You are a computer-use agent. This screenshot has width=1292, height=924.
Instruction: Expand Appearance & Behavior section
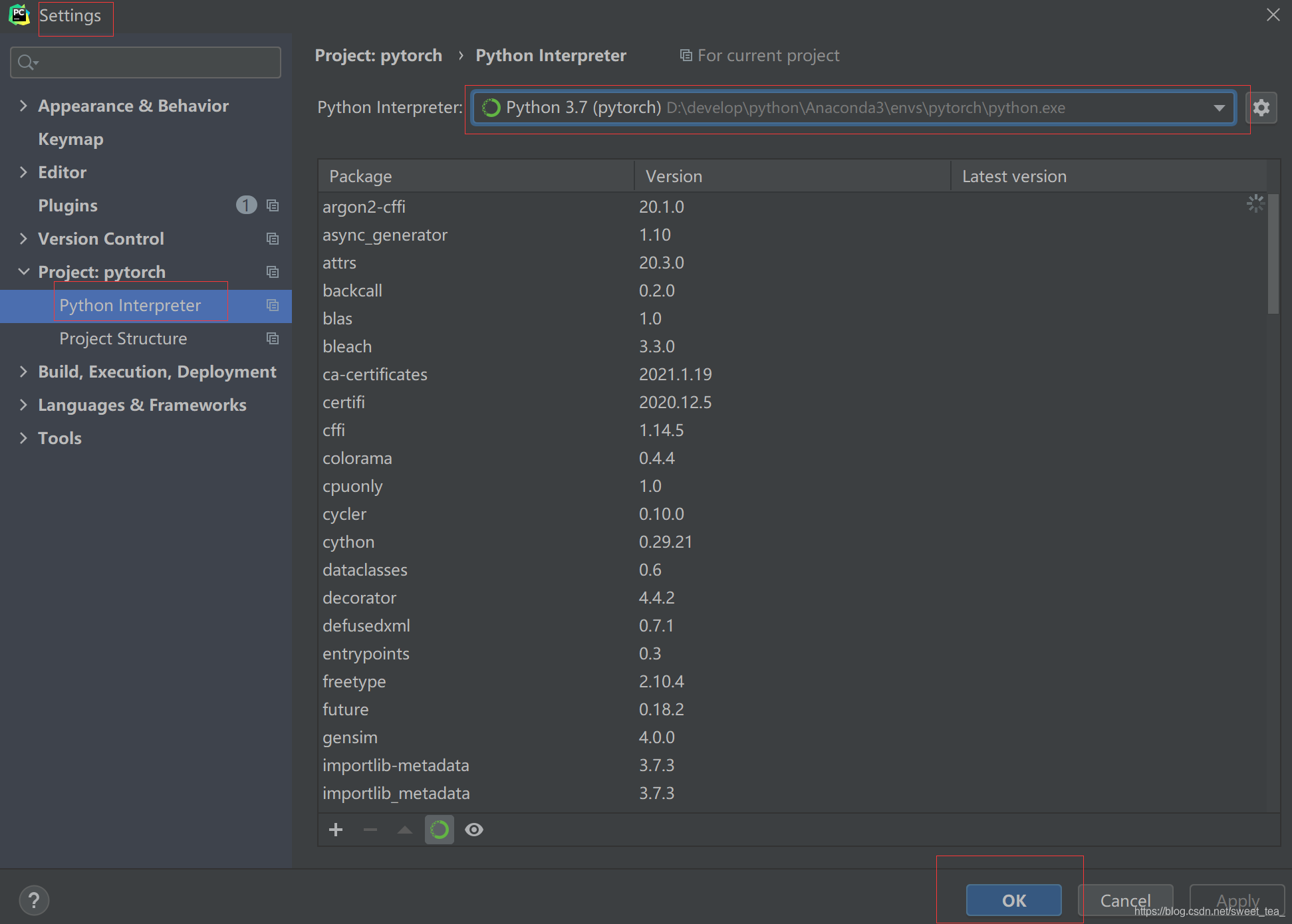[24, 106]
